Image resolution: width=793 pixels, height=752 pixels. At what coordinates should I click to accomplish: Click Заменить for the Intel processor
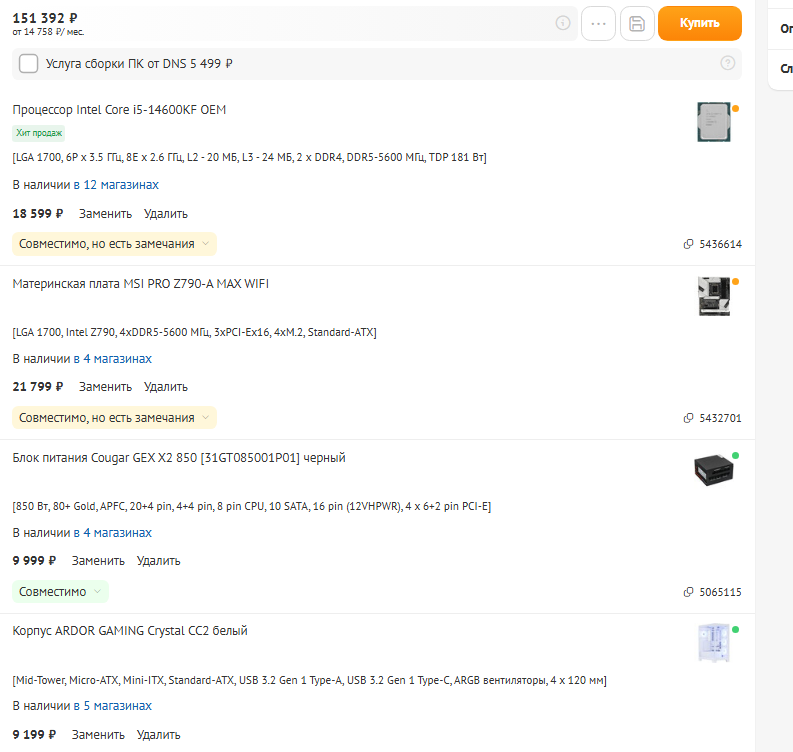click(x=105, y=214)
